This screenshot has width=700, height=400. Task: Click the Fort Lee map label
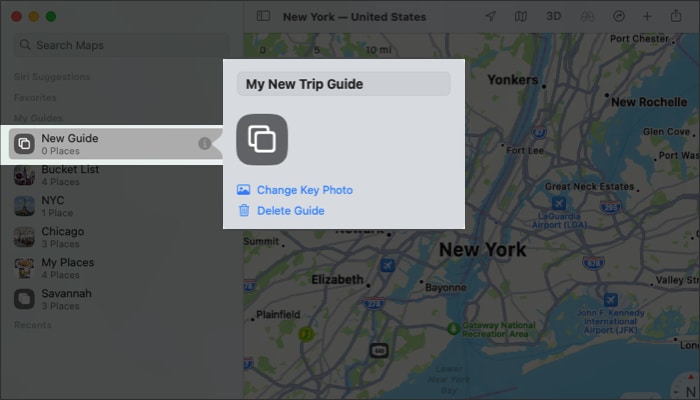[x=525, y=150]
